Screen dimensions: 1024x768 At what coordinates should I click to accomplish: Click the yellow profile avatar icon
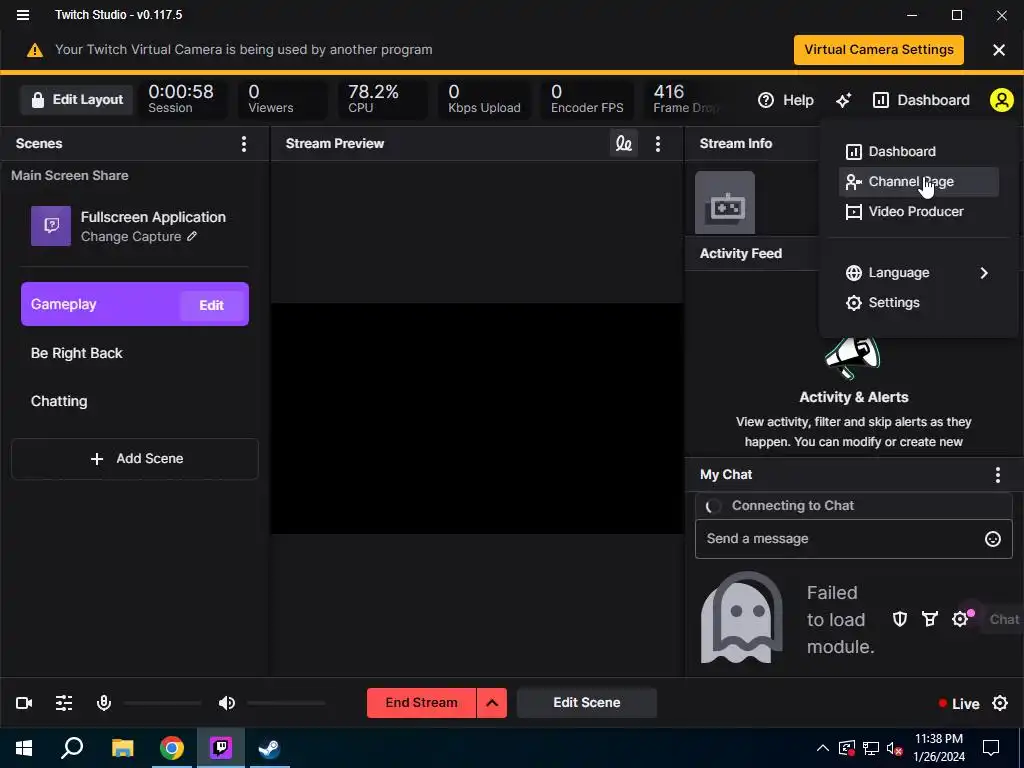pyautogui.click(x=1001, y=100)
